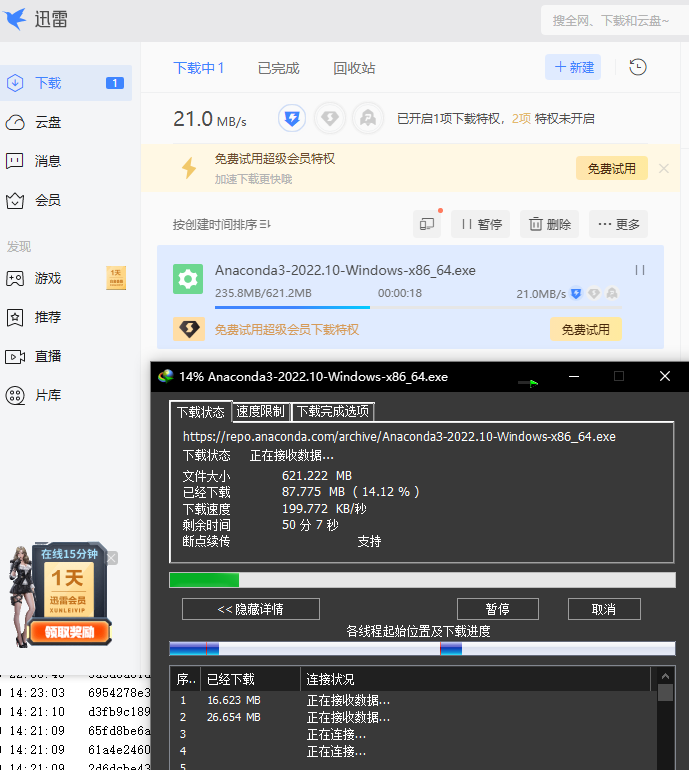Click 领取奖励 on the promo ad
The image size is (689, 770).
[x=69, y=632]
